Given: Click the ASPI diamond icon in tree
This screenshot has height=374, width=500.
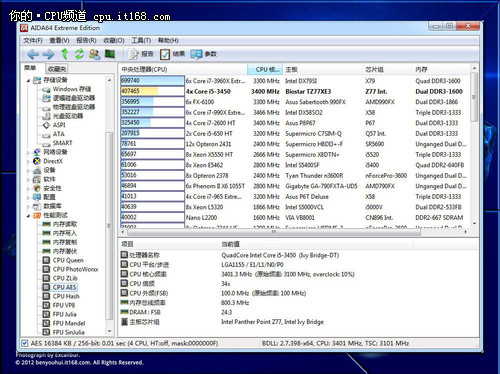Looking at the screenshot, I should (x=46, y=125).
